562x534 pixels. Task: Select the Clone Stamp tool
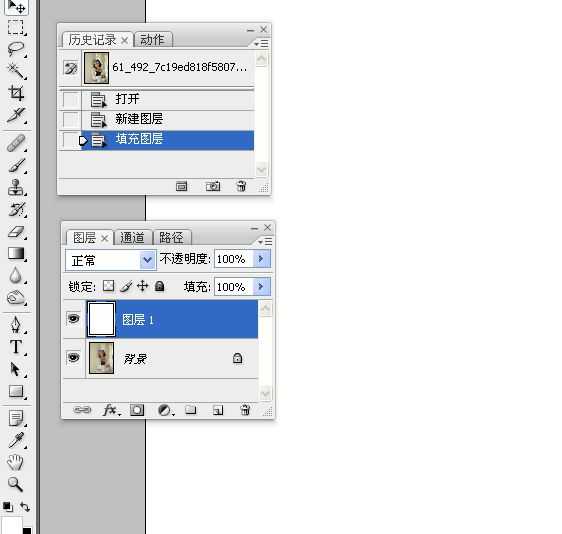pos(16,187)
